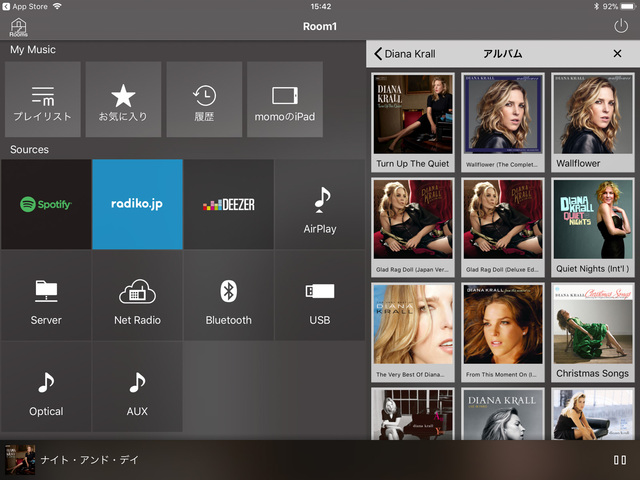Tap the My Music section heading
The width and height of the screenshot is (640, 480).
point(33,50)
